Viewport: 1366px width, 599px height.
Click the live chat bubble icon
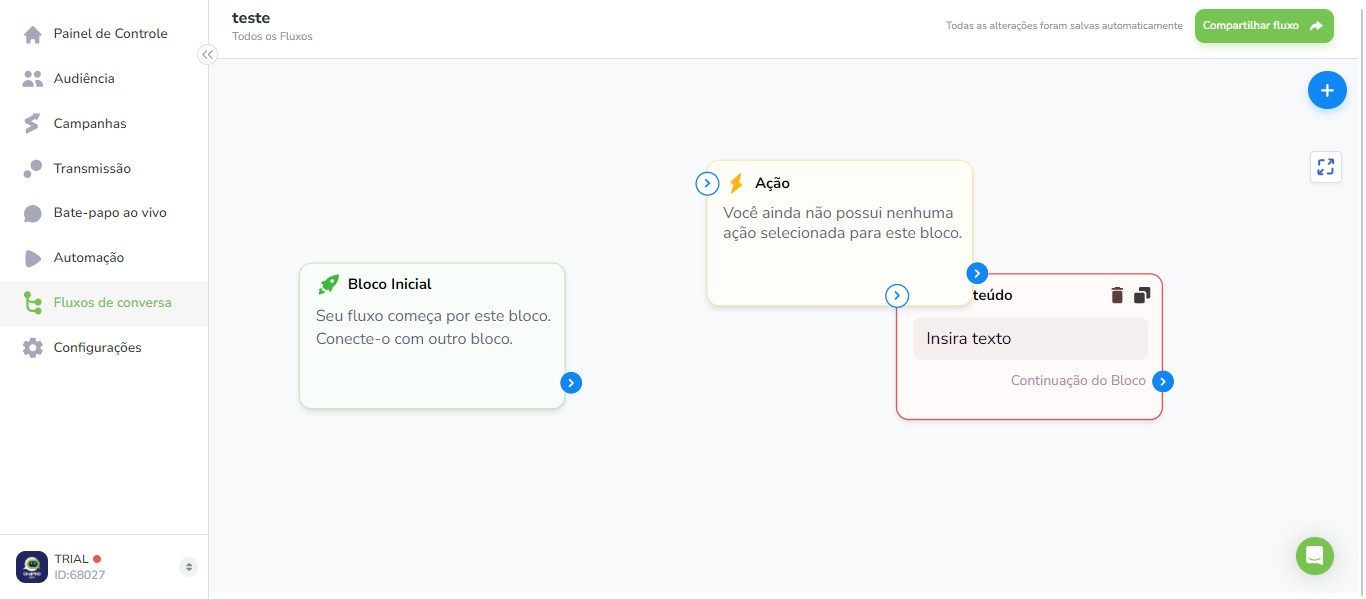[x=33, y=214]
